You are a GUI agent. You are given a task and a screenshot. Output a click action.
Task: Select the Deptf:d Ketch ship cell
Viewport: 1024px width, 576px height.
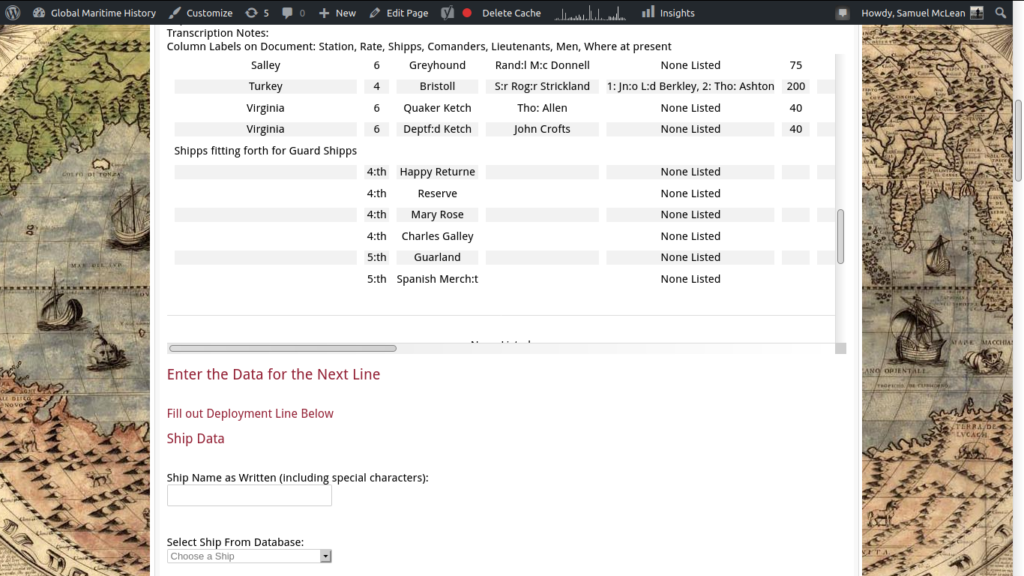(437, 129)
